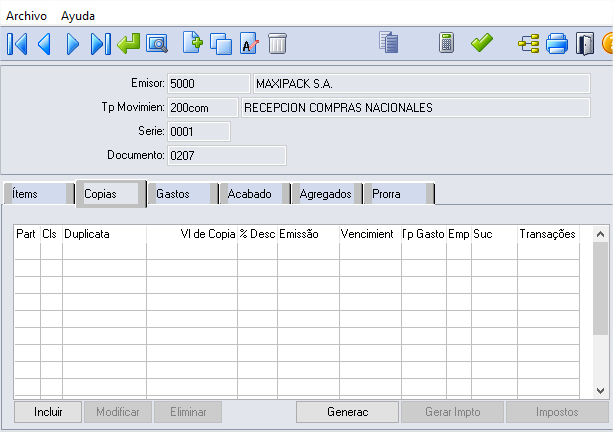The image size is (613, 432).
Task: Open the Ayuda menu
Action: [78, 16]
